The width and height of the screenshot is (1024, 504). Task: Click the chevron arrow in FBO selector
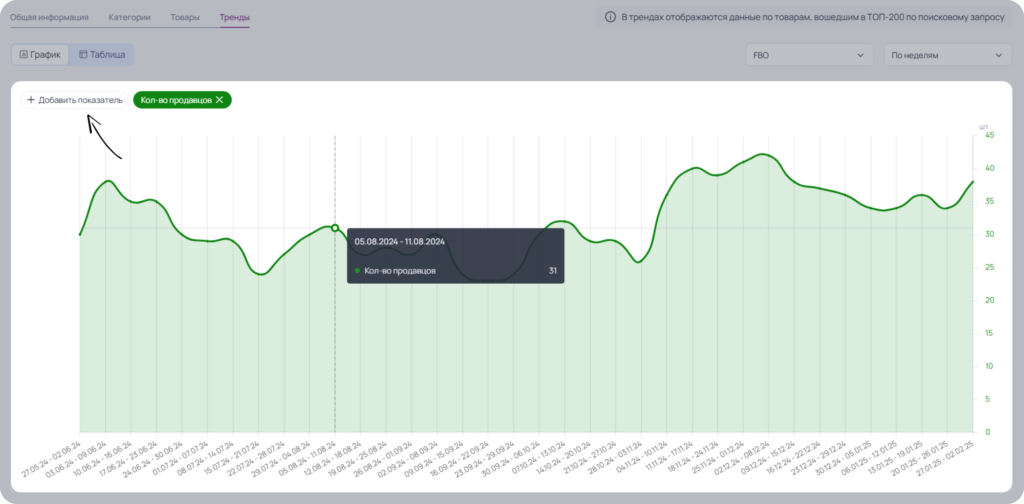click(x=860, y=55)
